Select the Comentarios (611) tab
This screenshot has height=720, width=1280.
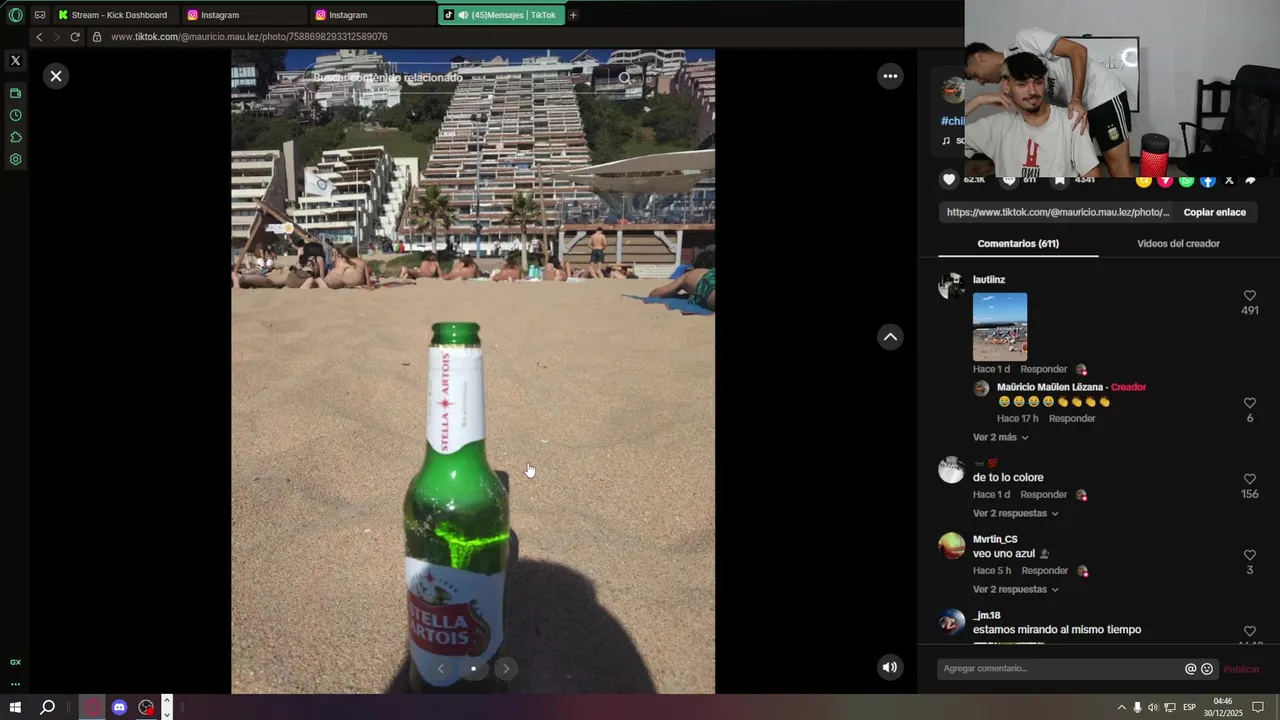pyautogui.click(x=1018, y=243)
